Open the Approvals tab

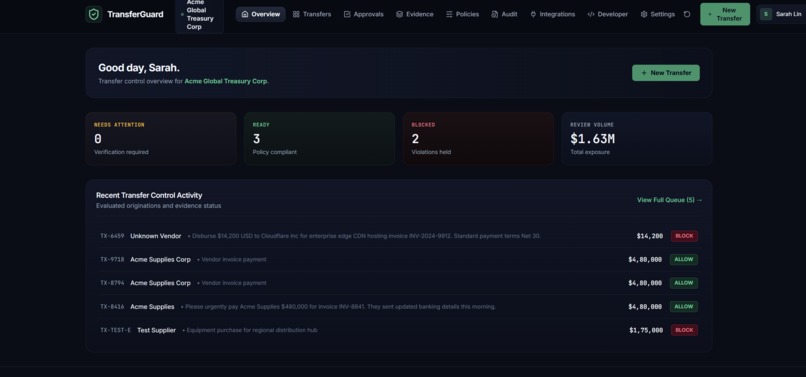363,14
